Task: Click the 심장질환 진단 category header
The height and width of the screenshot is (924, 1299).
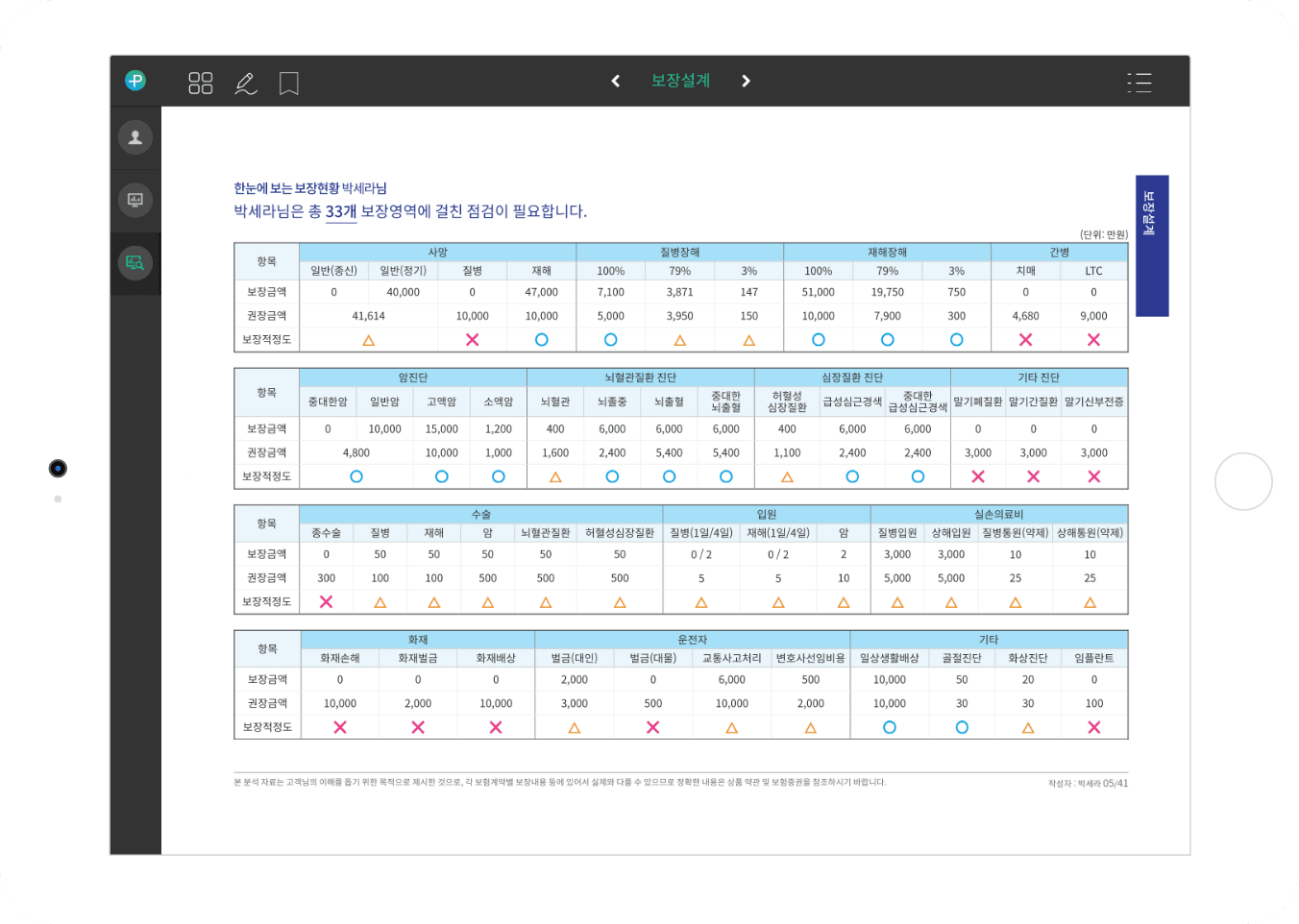Action: tap(852, 377)
